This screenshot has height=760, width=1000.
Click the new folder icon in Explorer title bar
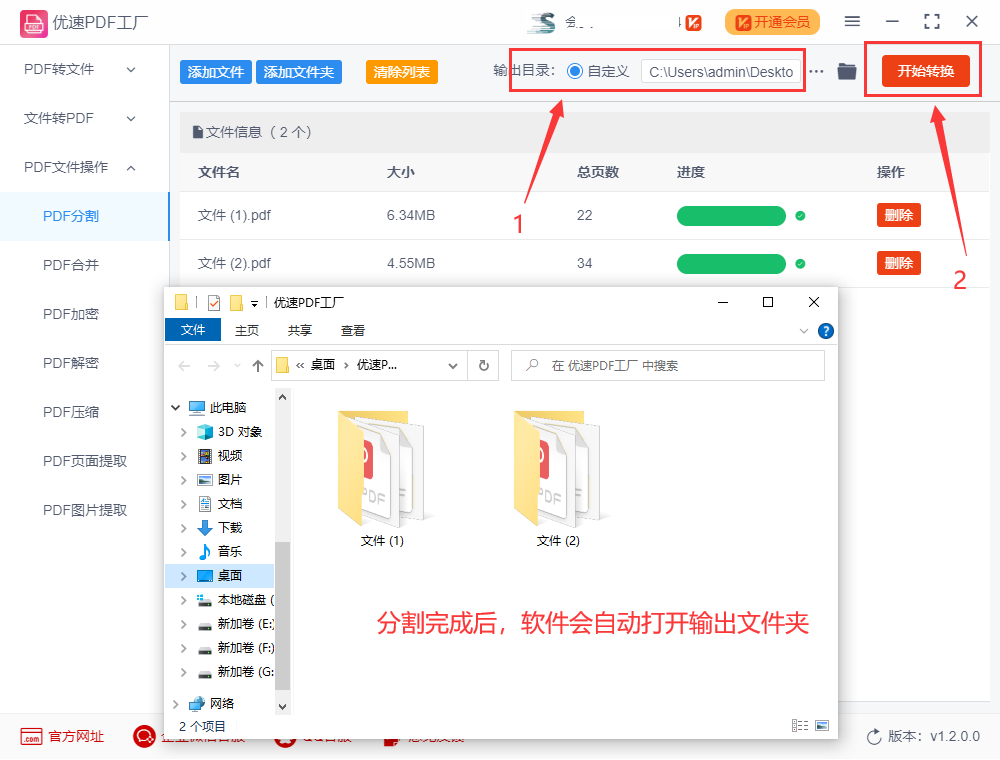click(236, 302)
